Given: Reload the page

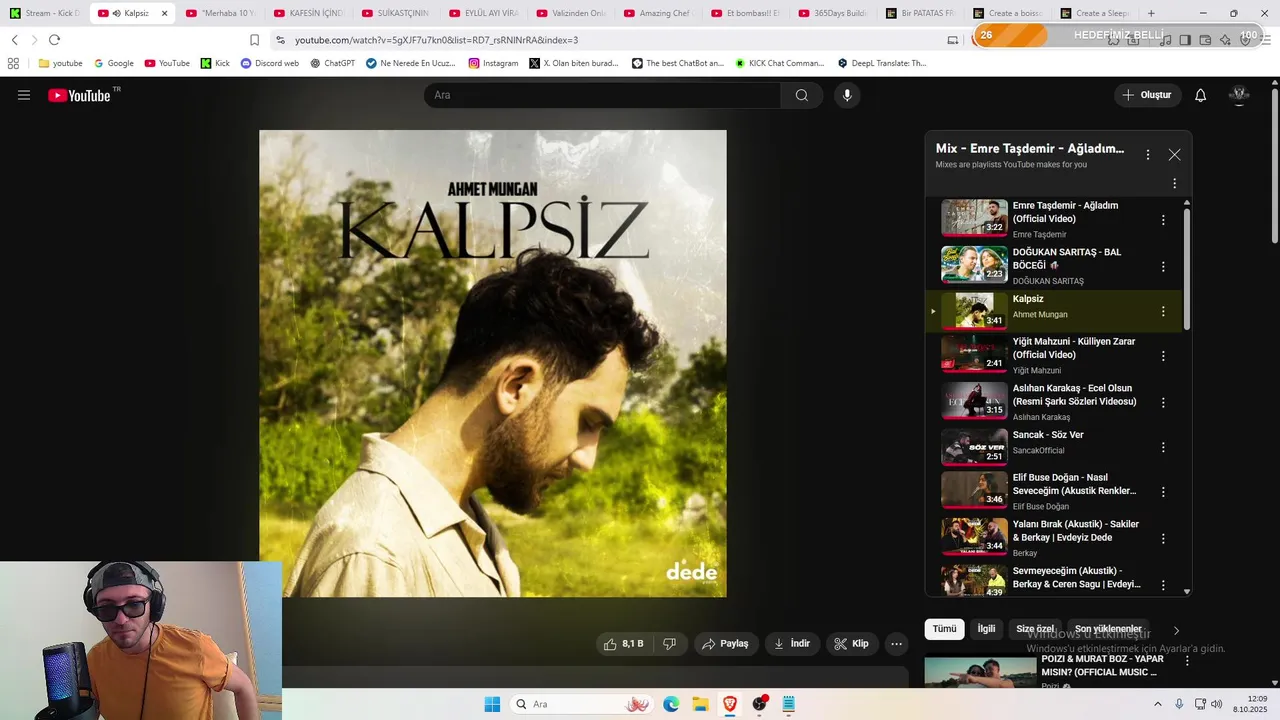Looking at the screenshot, I should pos(54,40).
